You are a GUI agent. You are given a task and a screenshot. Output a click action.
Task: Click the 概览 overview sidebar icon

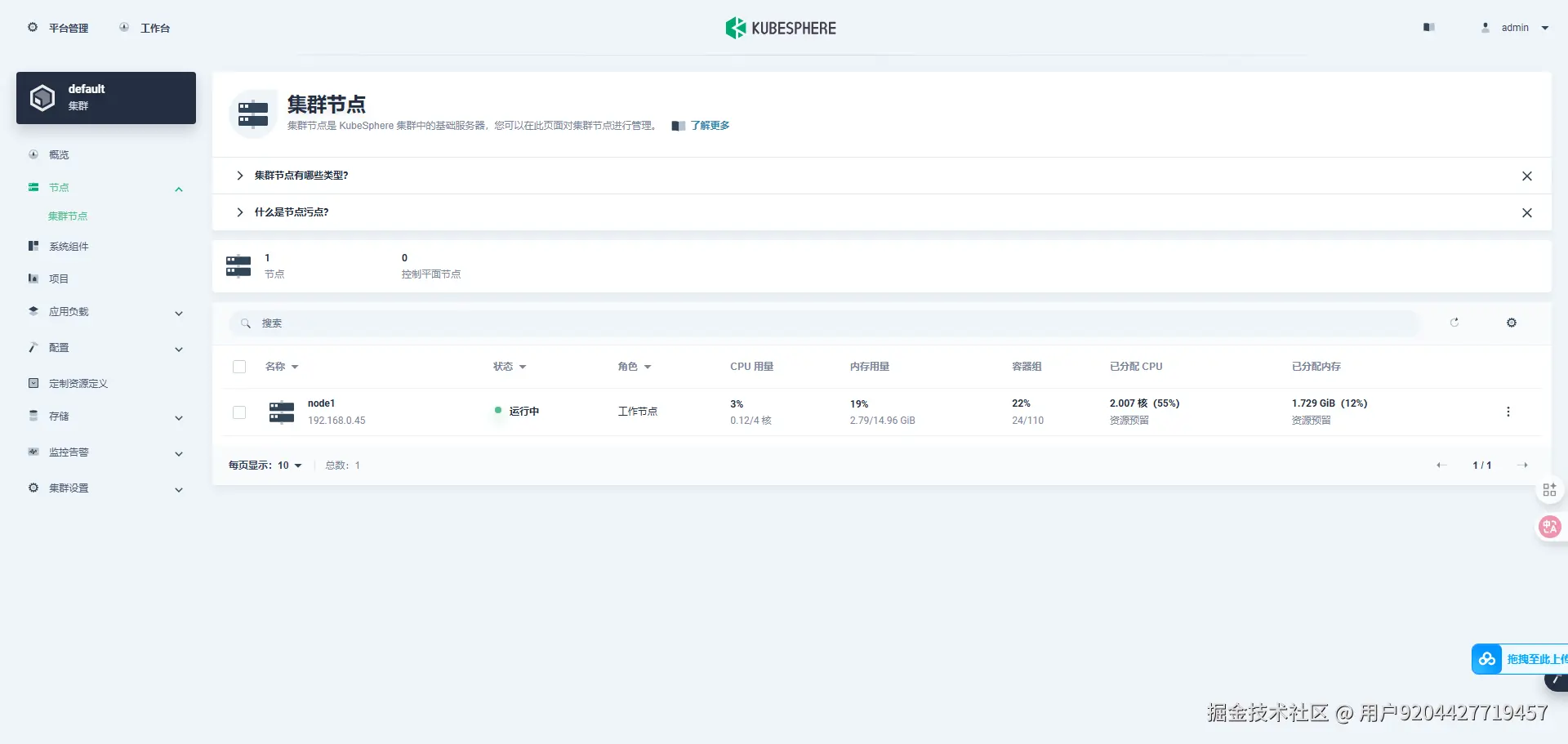(x=33, y=154)
